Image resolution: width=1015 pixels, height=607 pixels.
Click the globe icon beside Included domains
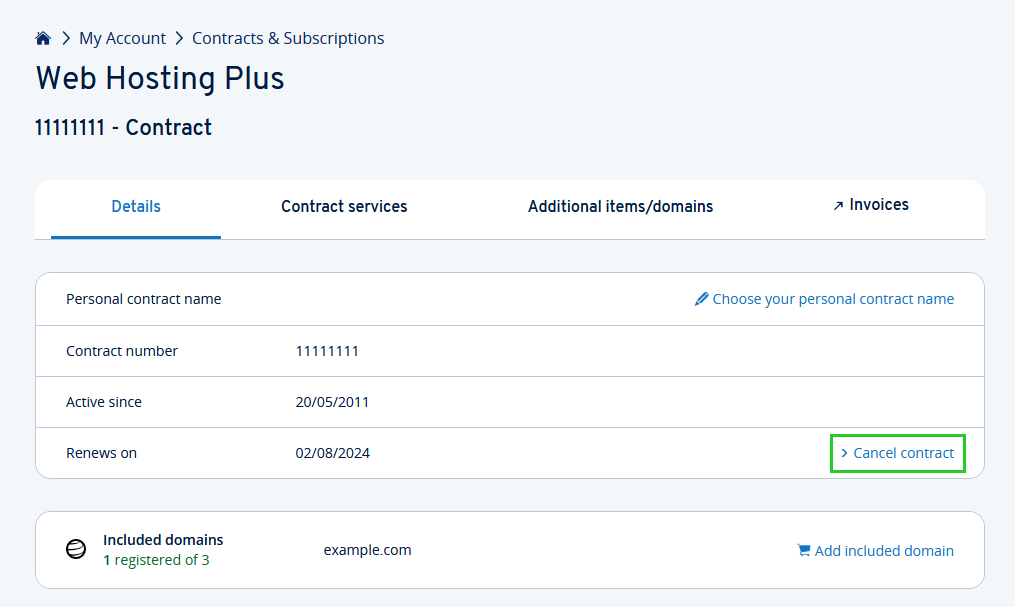[x=76, y=549]
